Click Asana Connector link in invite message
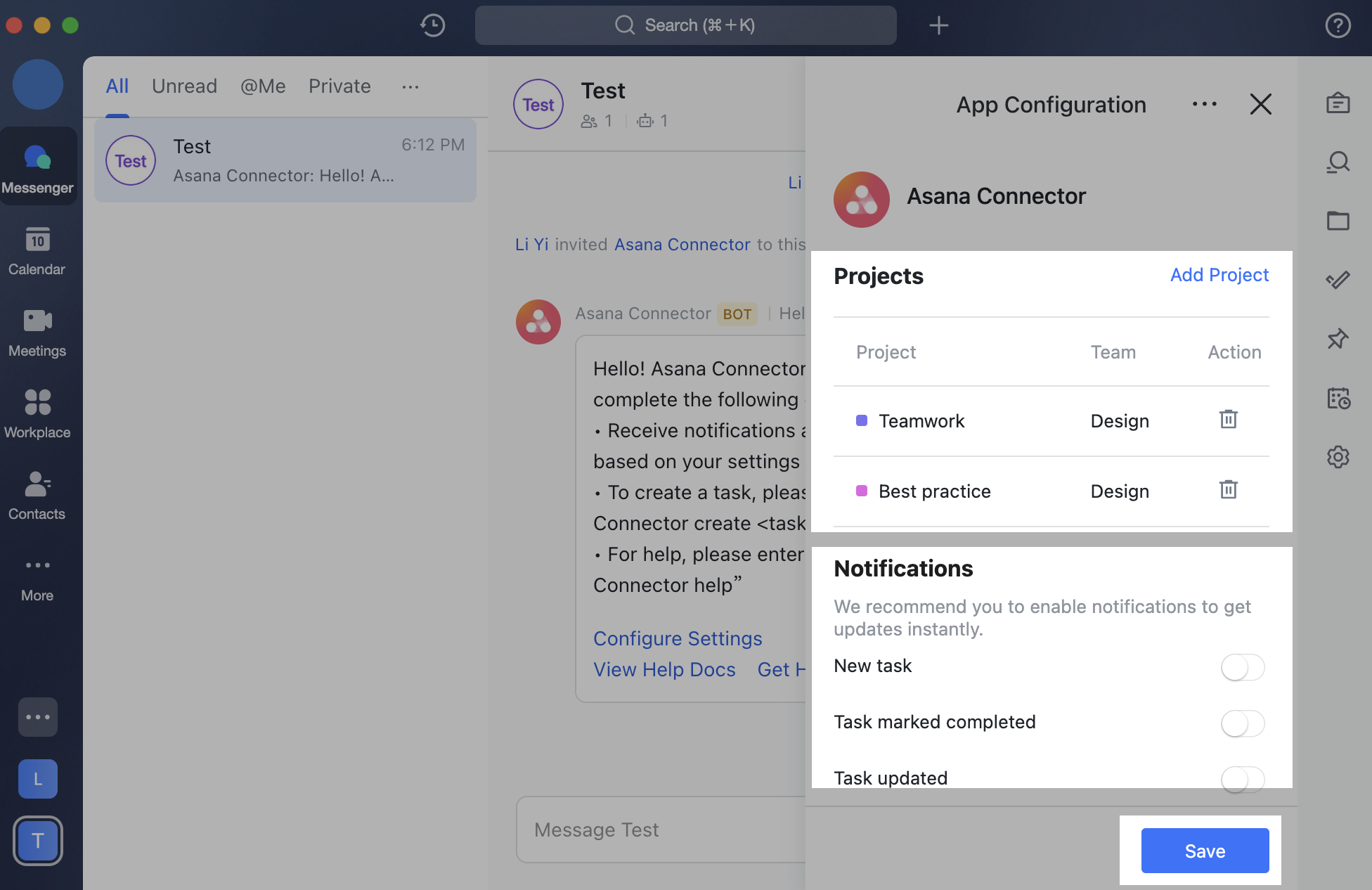 tap(682, 244)
